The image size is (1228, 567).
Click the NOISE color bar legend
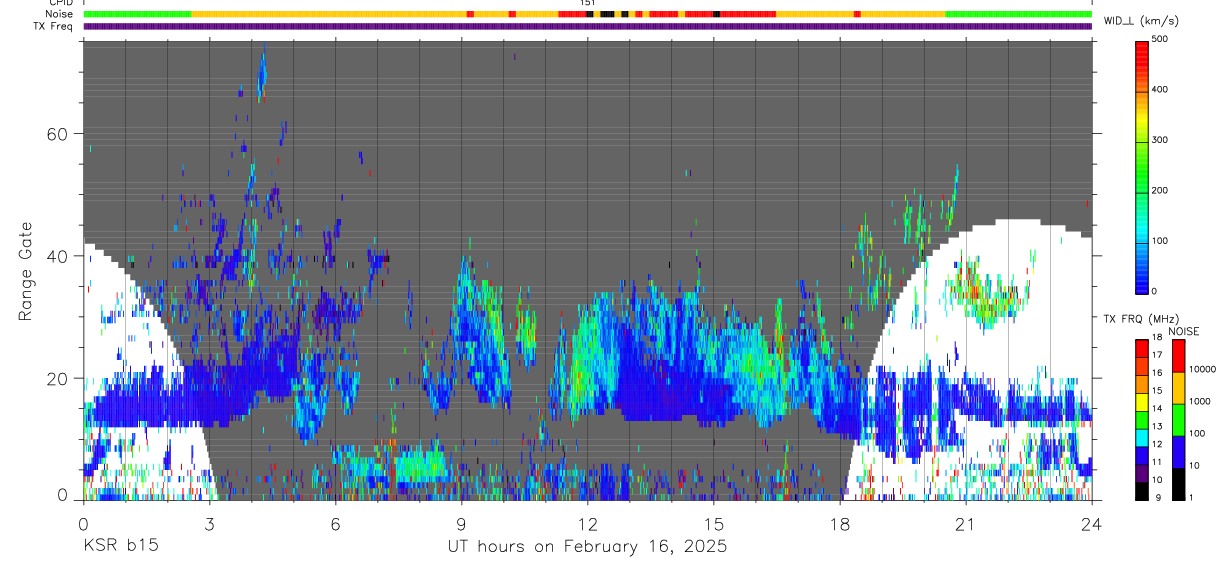(x=1179, y=419)
